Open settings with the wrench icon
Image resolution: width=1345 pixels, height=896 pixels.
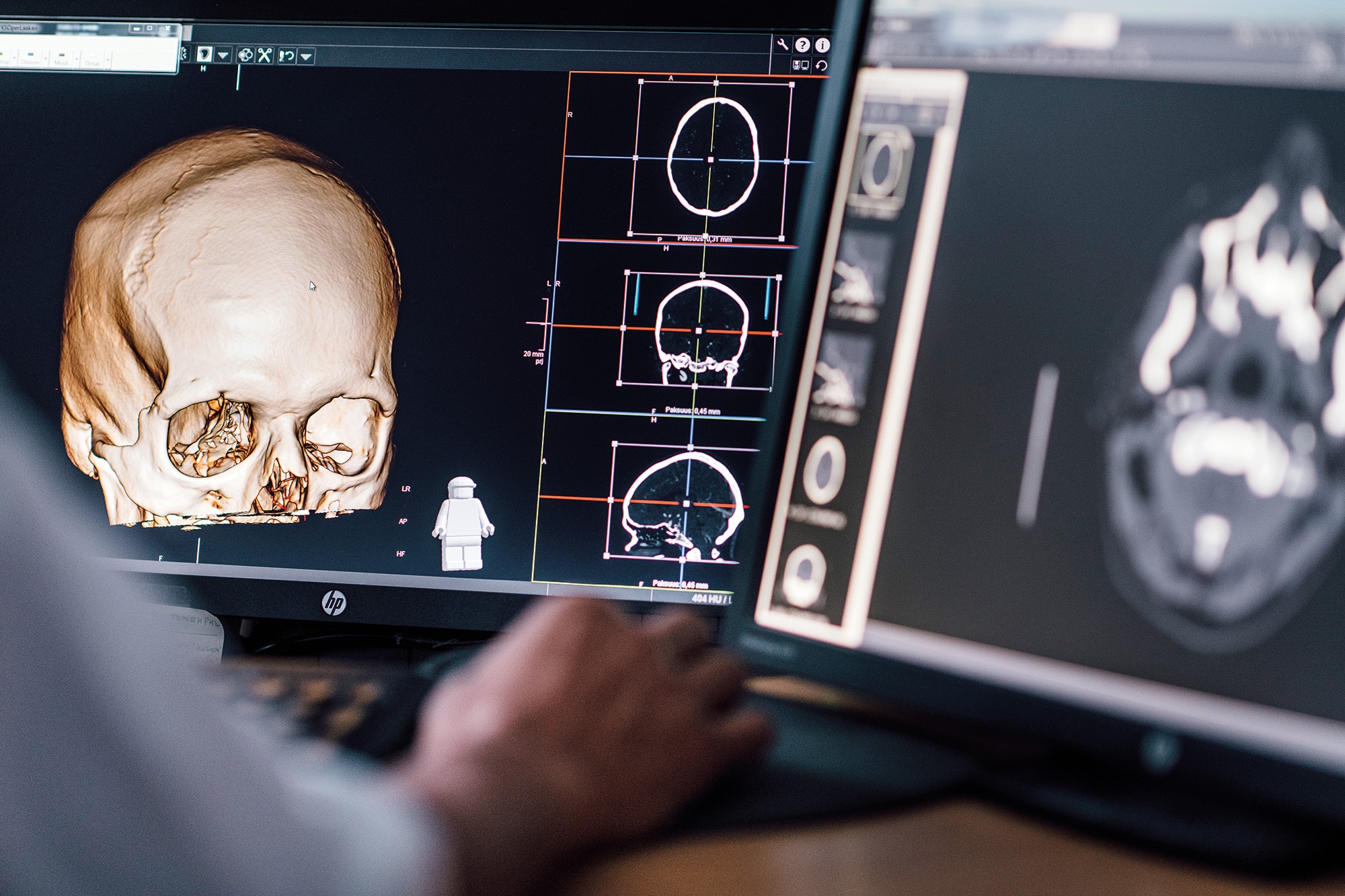(782, 44)
